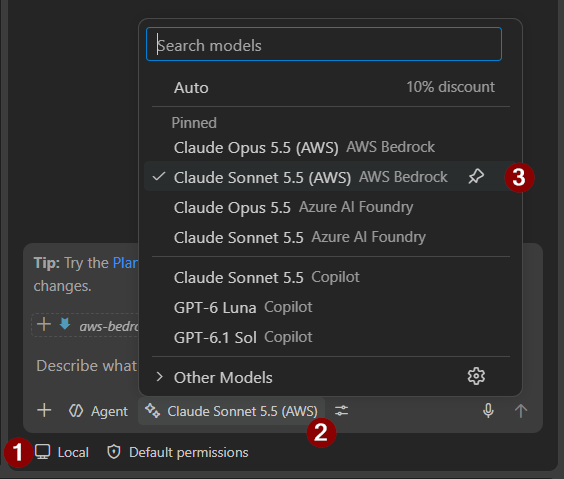Select GPT-6 Luna Copilot model
Screen dimensions: 564x479
coord(331,307)
